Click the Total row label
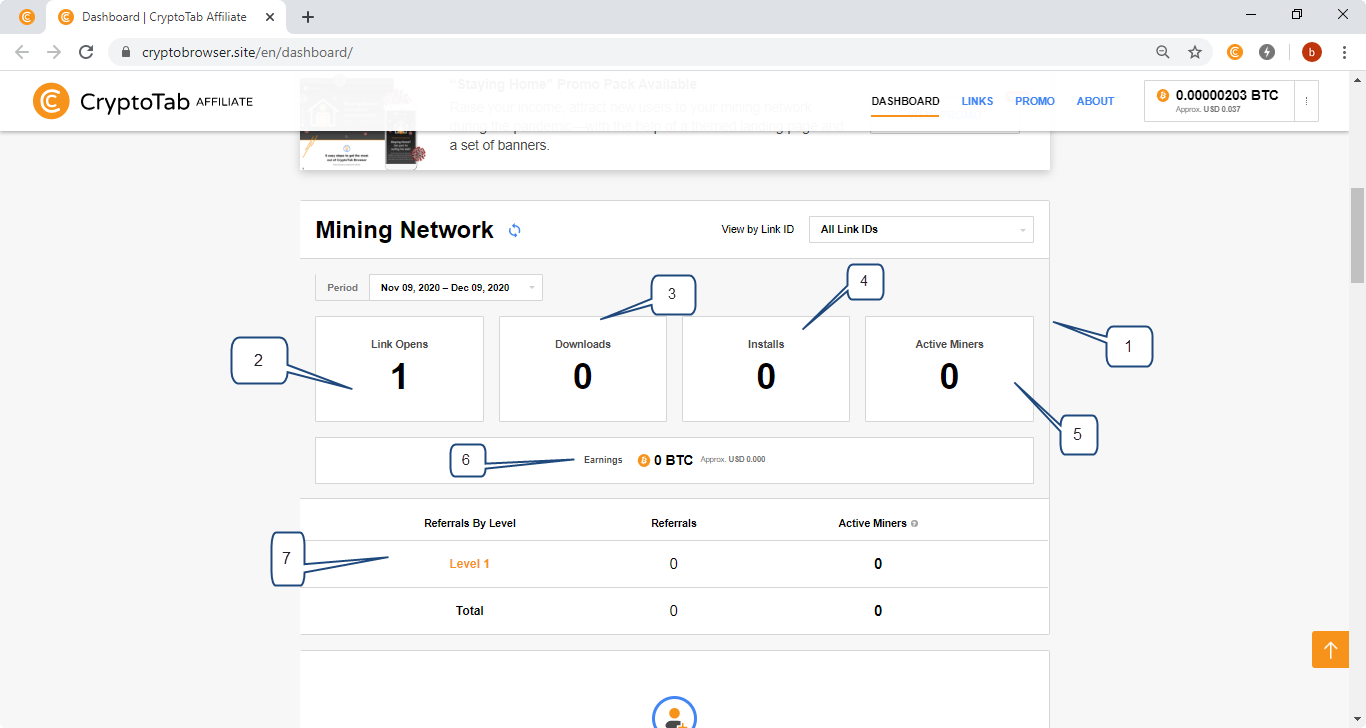1366x728 pixels. tap(470, 611)
